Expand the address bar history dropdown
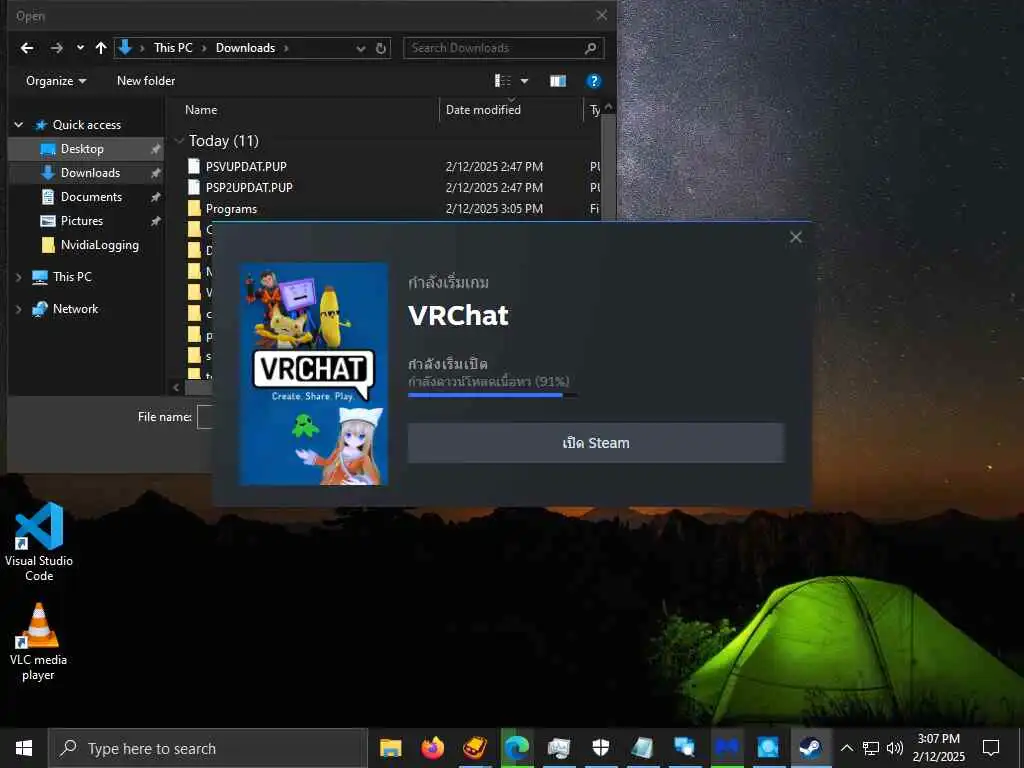This screenshot has width=1024, height=768. click(x=360, y=48)
